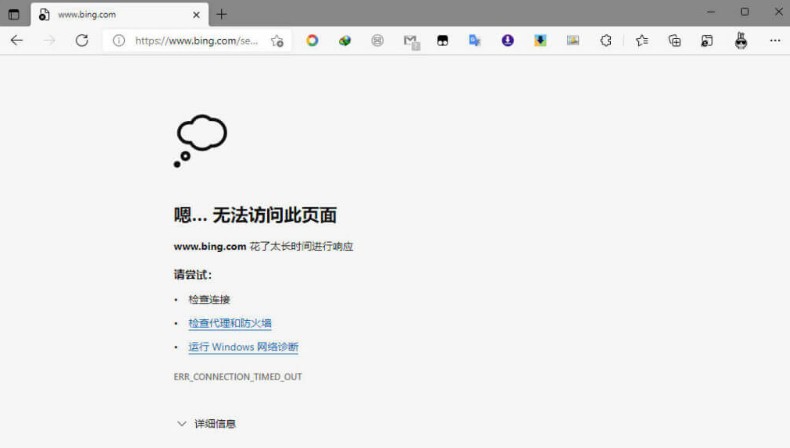790x448 pixels.
Task: Open the image picture extension icon
Action: coord(573,40)
